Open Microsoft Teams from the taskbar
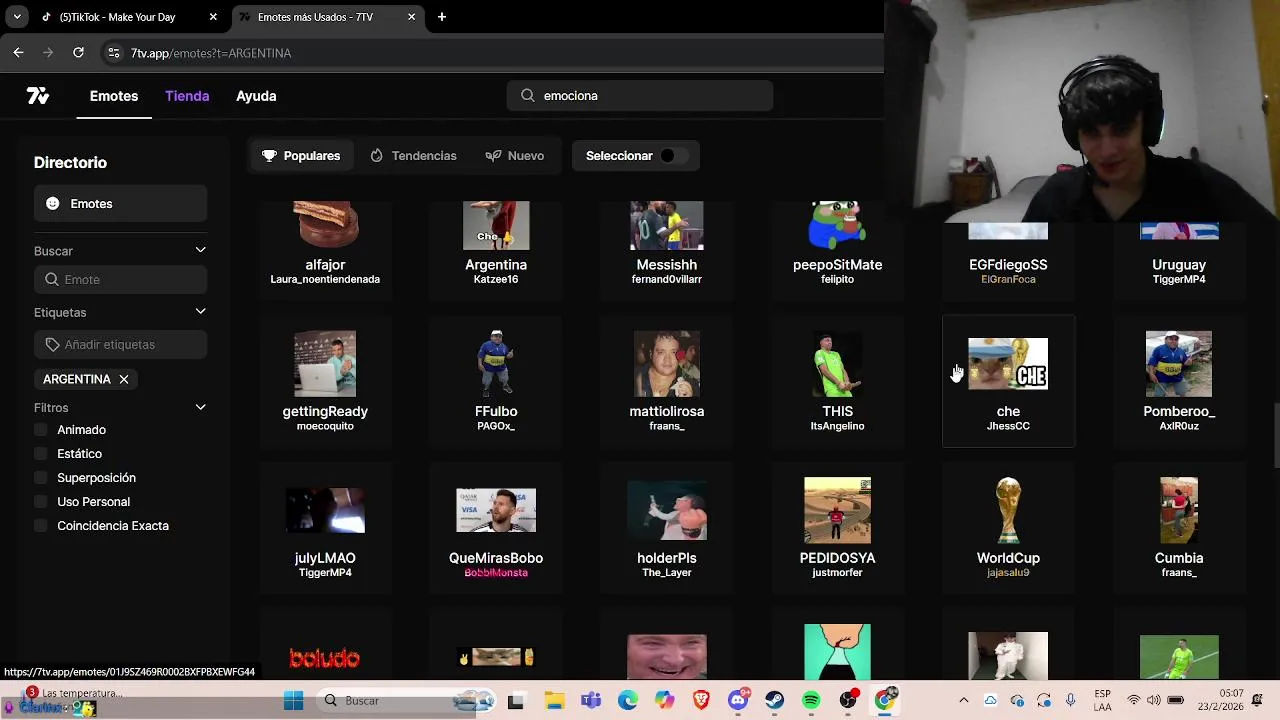Screen dimensions: 1280x720 pos(590,701)
